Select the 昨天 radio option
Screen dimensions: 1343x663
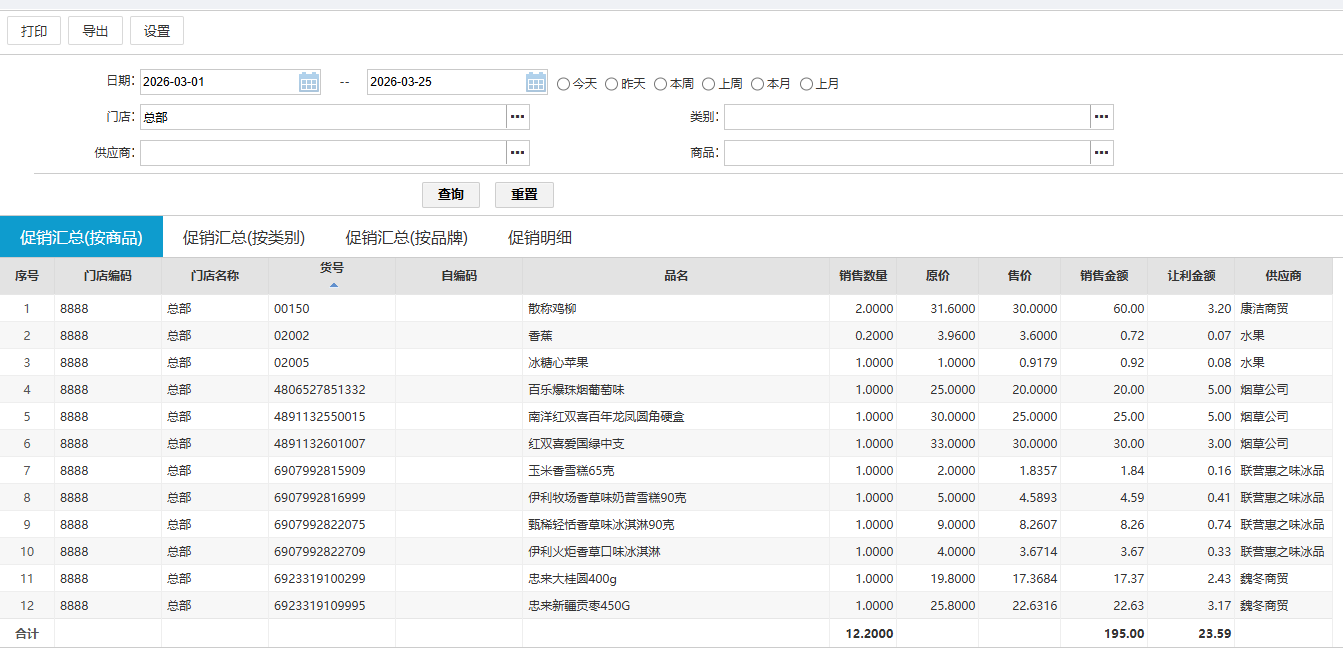612,84
